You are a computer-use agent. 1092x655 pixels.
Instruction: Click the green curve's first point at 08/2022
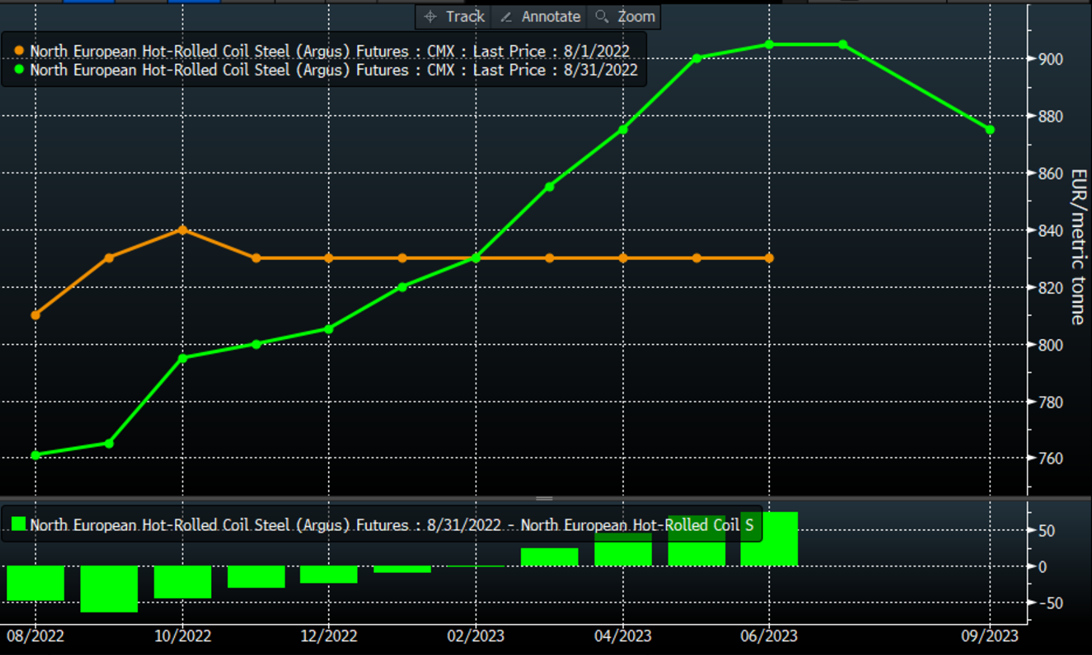point(36,455)
